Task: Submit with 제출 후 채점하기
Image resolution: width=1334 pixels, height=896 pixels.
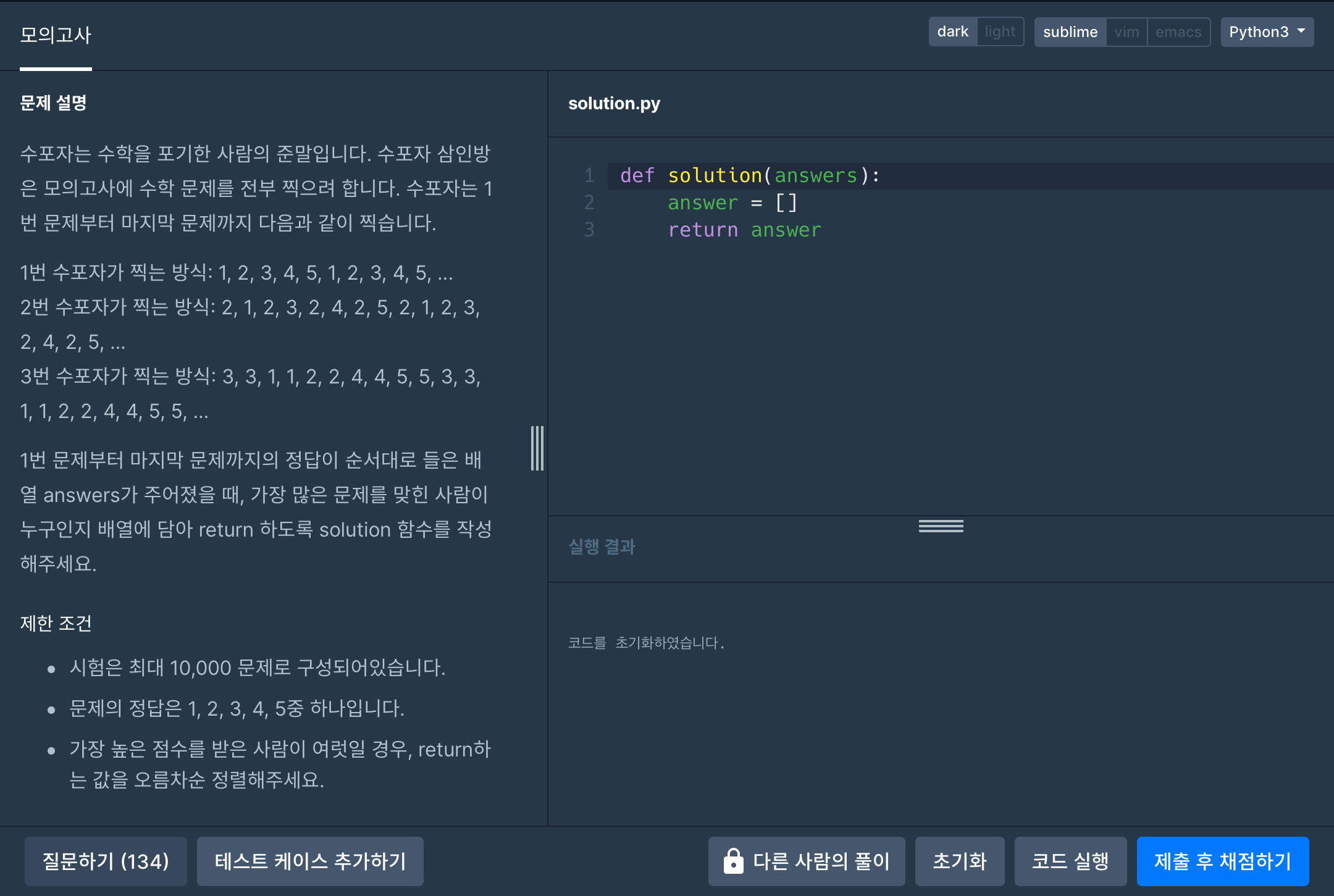Action: tap(1222, 861)
